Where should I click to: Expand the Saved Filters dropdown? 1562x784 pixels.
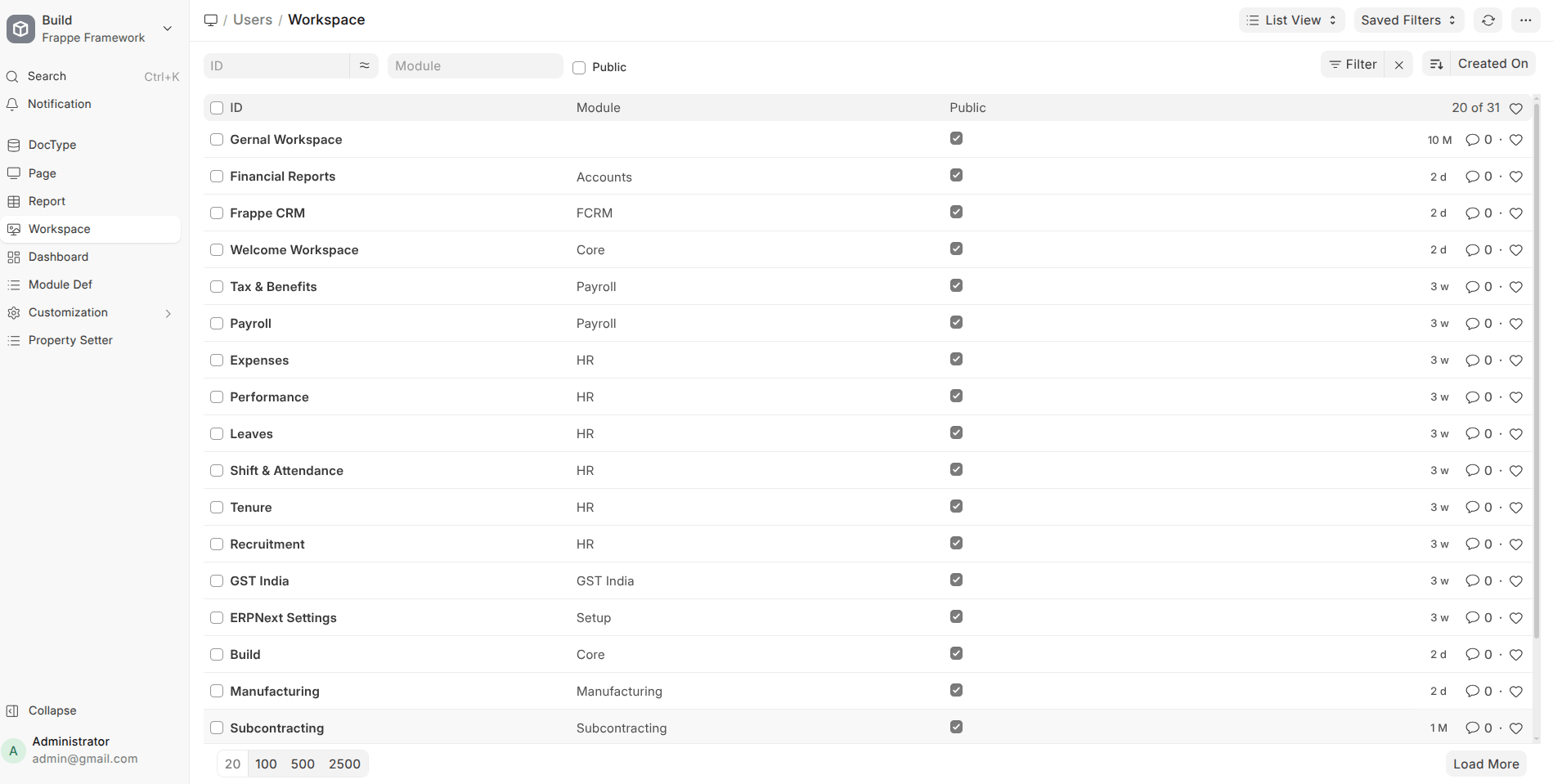[x=1408, y=20]
